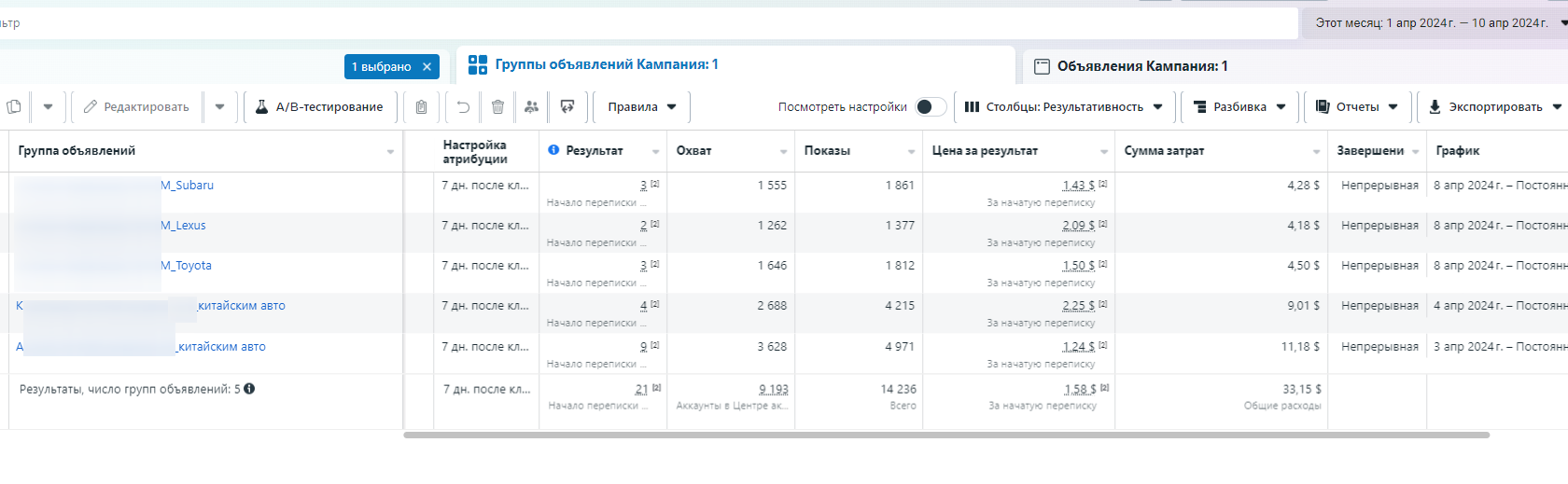This screenshot has height=484, width=1568.
Task: Click info icon next to results count
Action: click(249, 389)
